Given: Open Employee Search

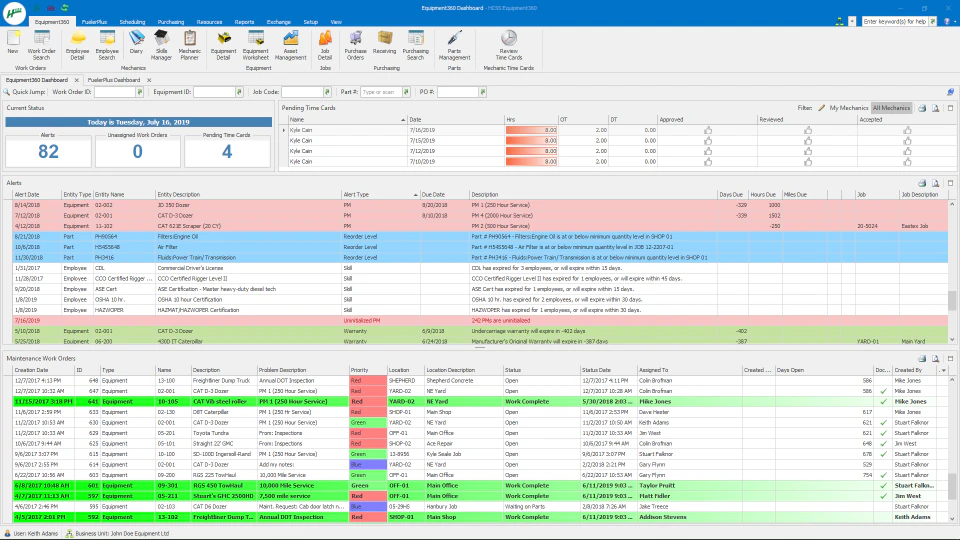Looking at the screenshot, I should 107,45.
